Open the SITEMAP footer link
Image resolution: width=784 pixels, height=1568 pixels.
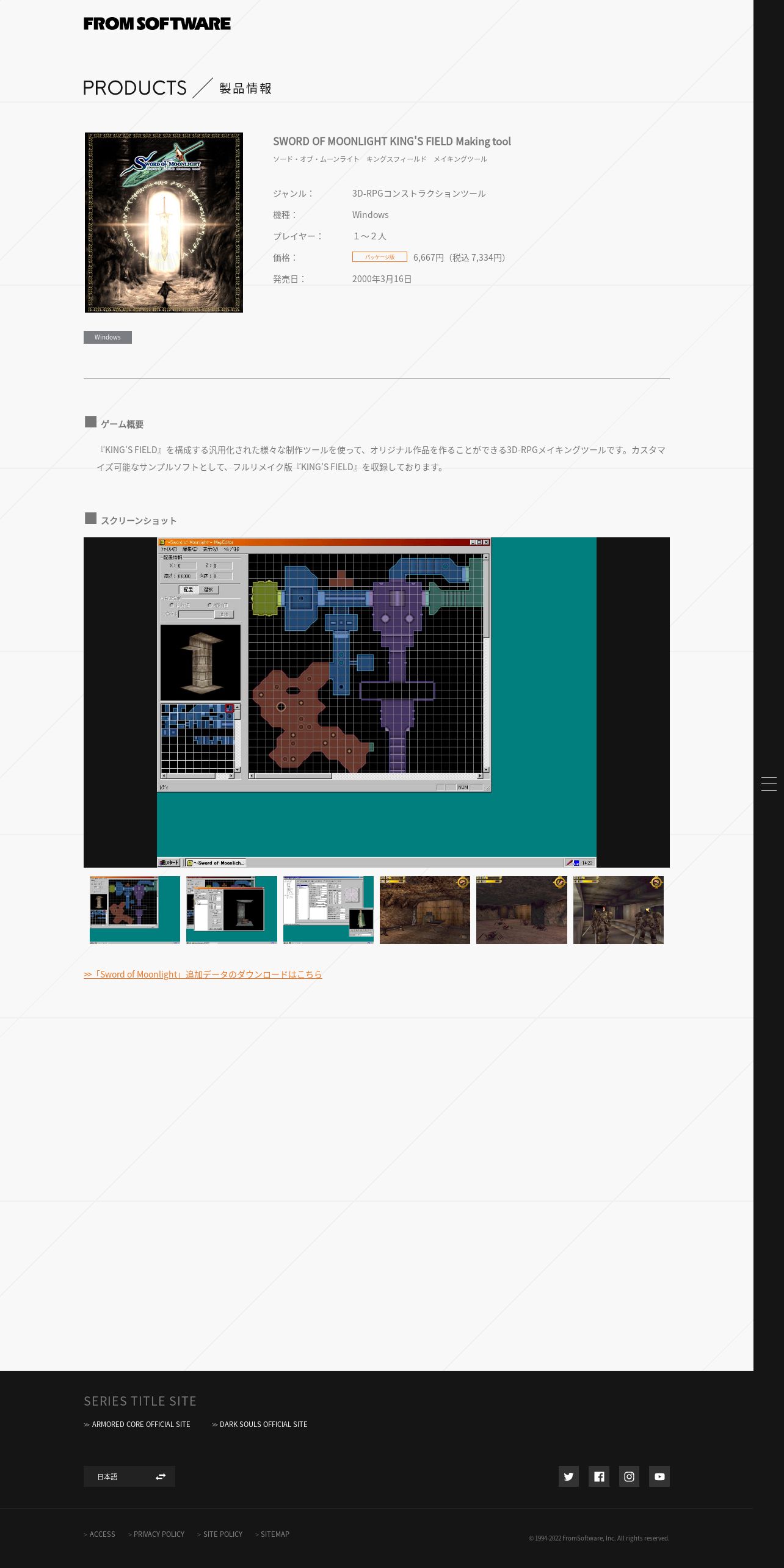pyautogui.click(x=272, y=1534)
